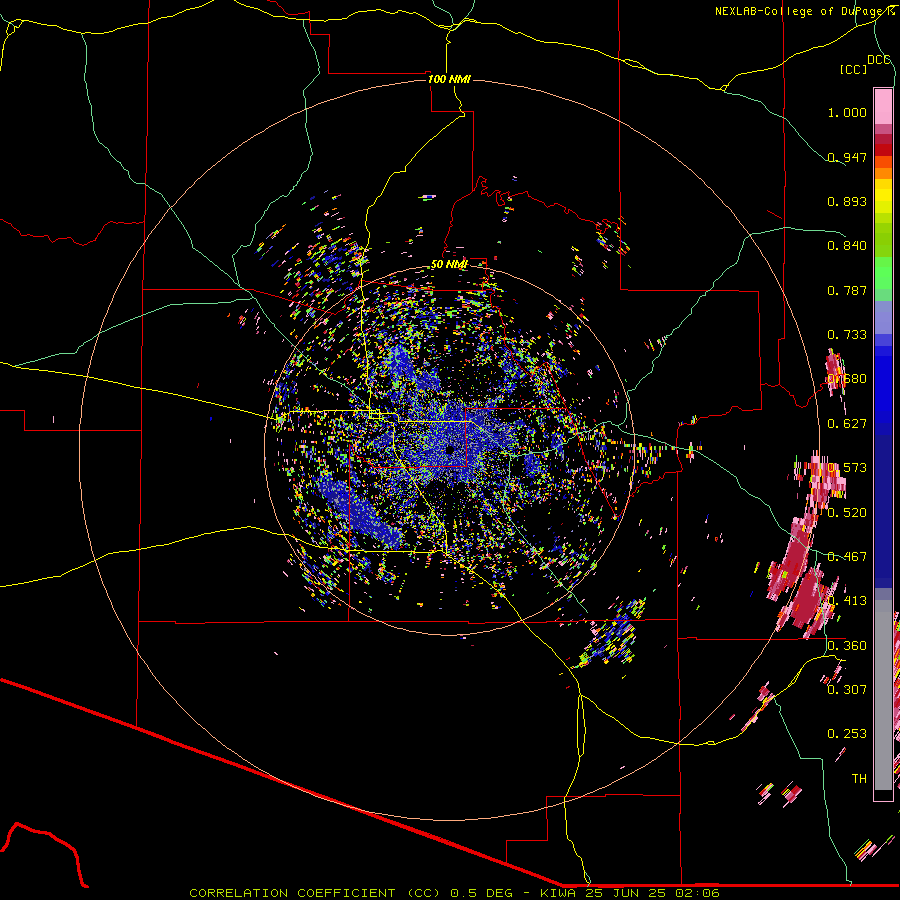Click the 0.360 color scale value
This screenshot has height=900, width=900.
click(847, 646)
